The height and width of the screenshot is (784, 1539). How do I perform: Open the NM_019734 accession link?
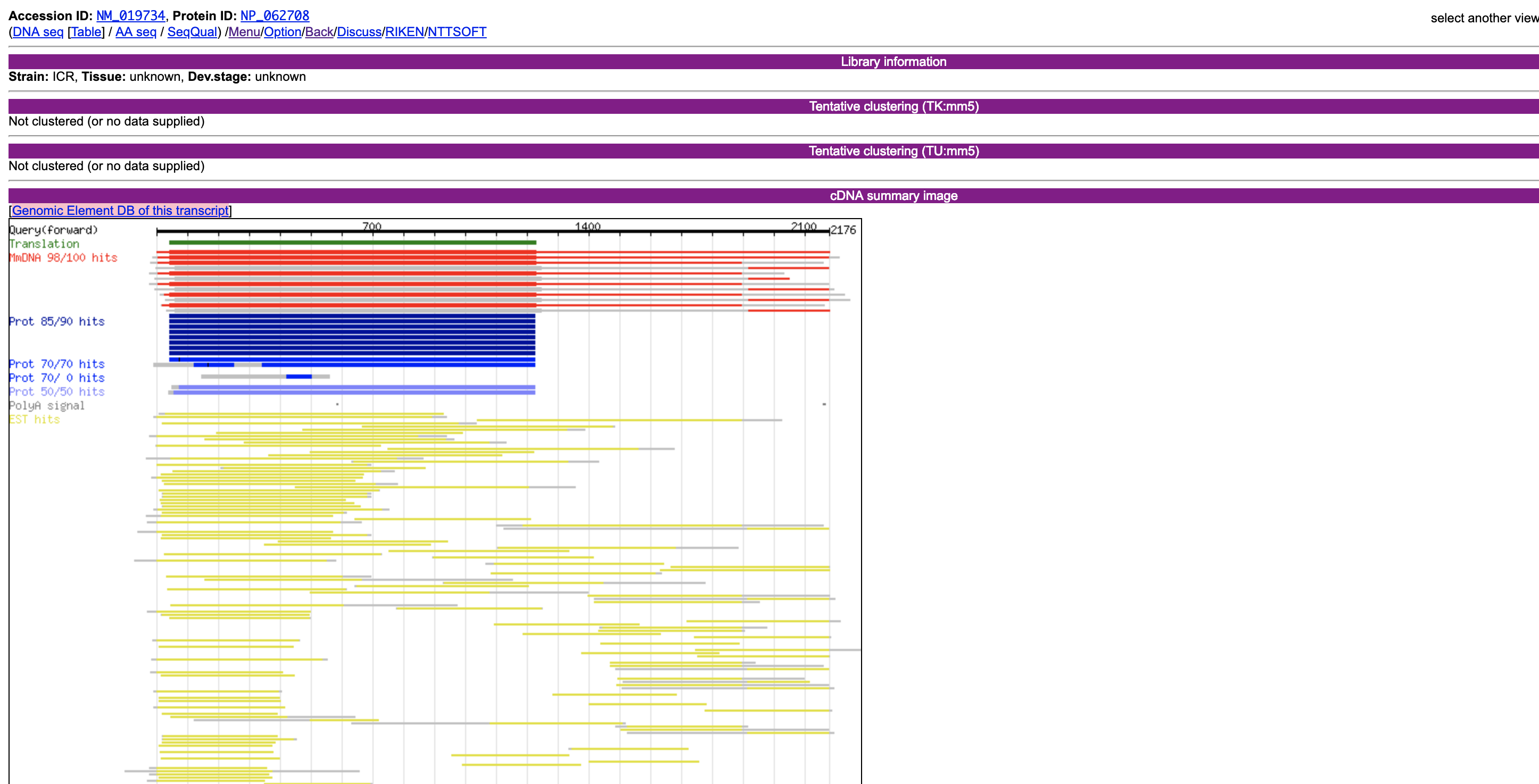coord(130,15)
